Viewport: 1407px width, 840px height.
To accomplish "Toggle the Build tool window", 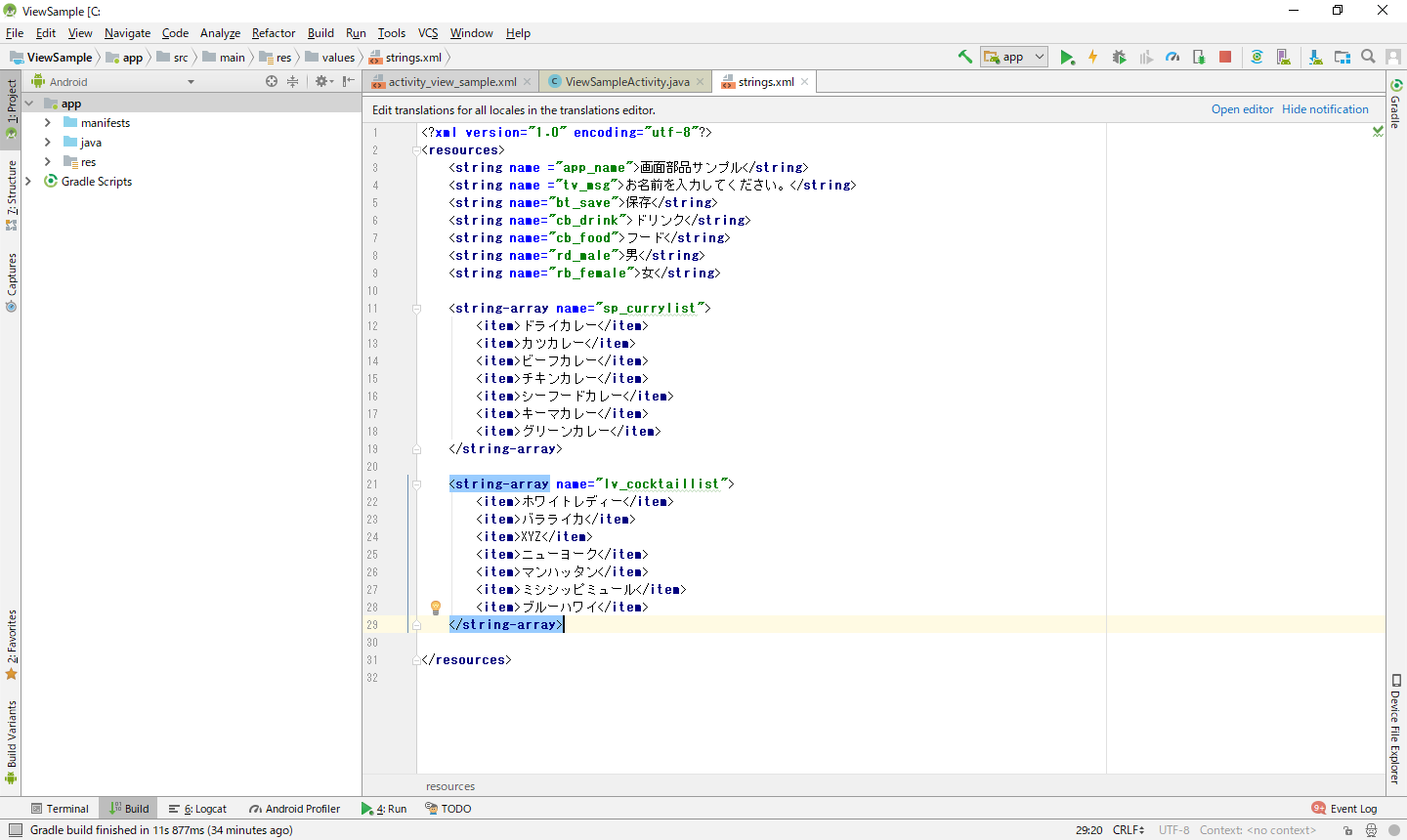I will pos(129,809).
